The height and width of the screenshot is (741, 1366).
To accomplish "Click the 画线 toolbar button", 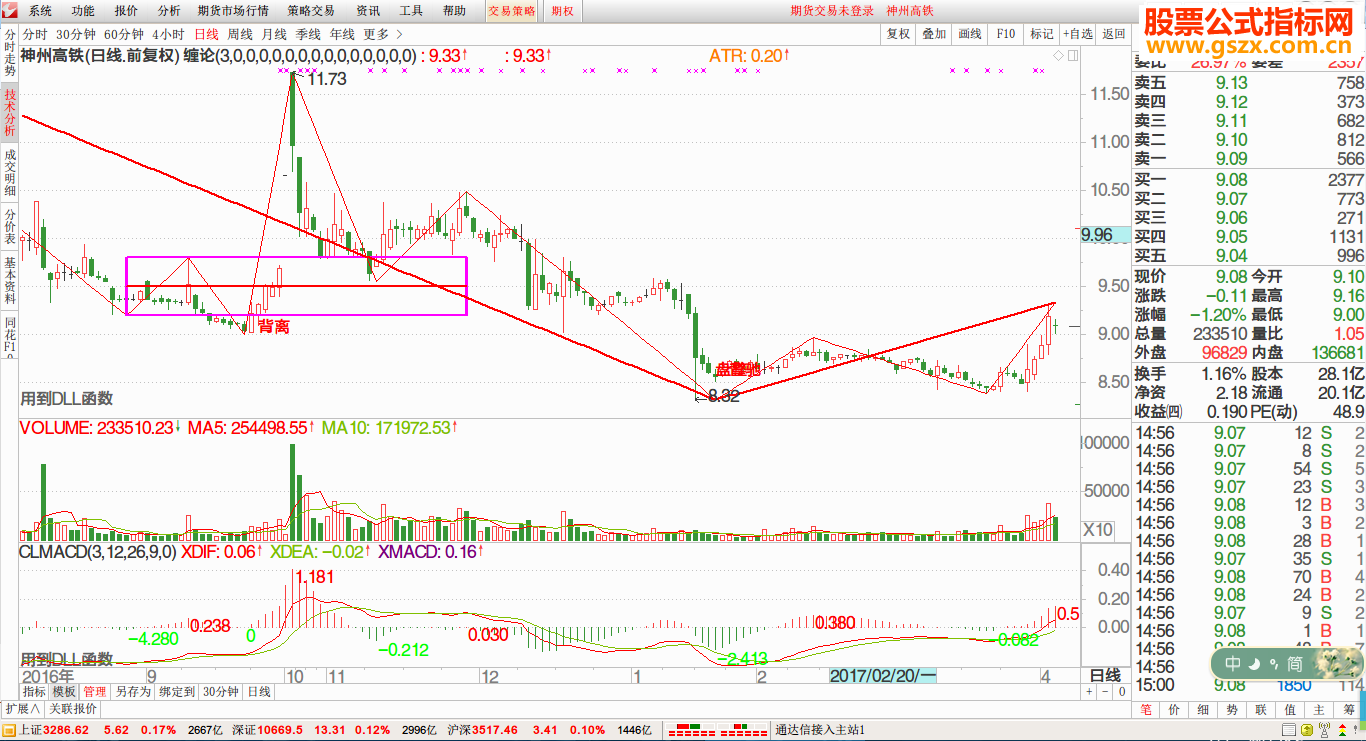I will point(970,34).
